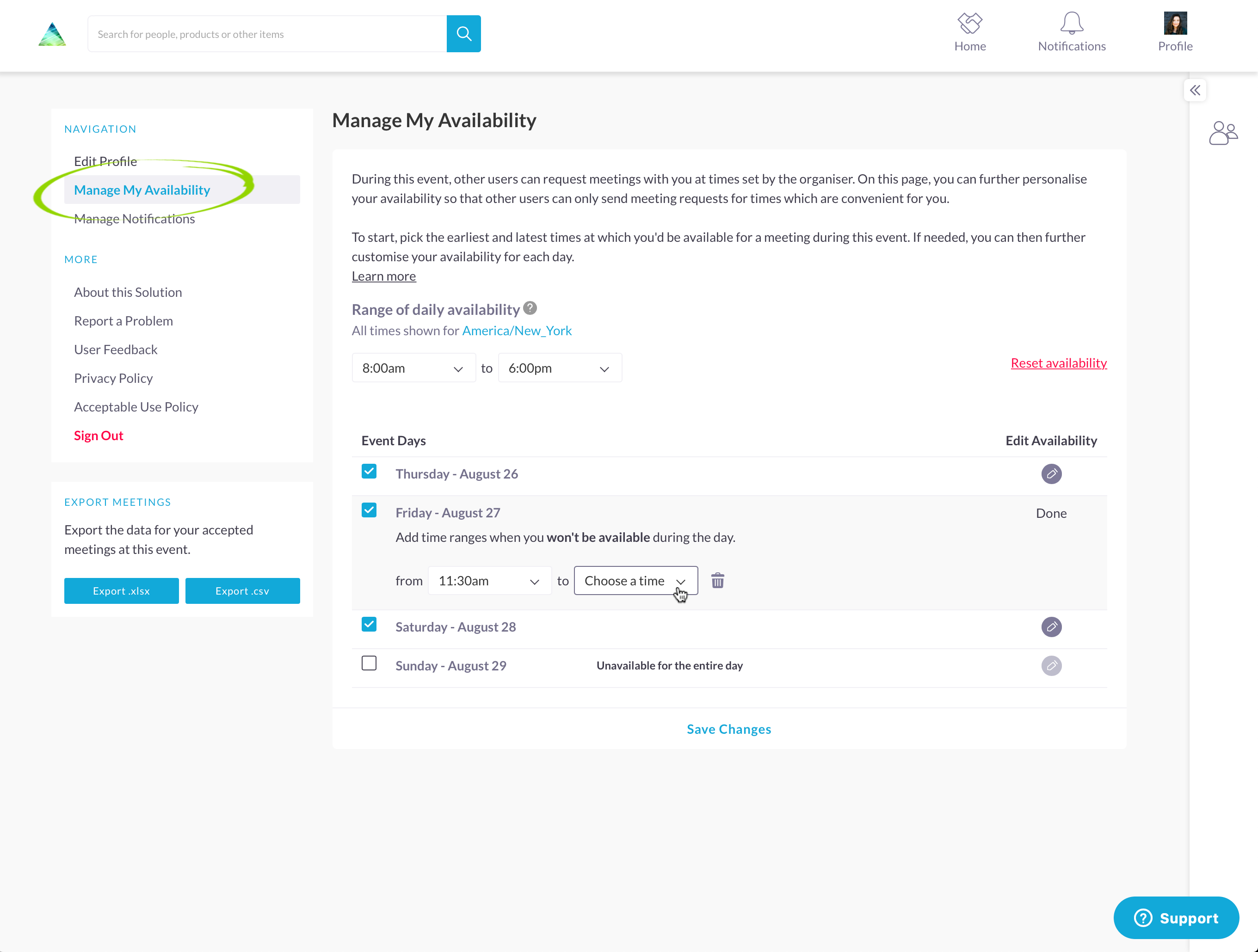Viewport: 1258px width, 952px height.
Task: Expand the Choose a time dropdown
Action: pos(635,581)
